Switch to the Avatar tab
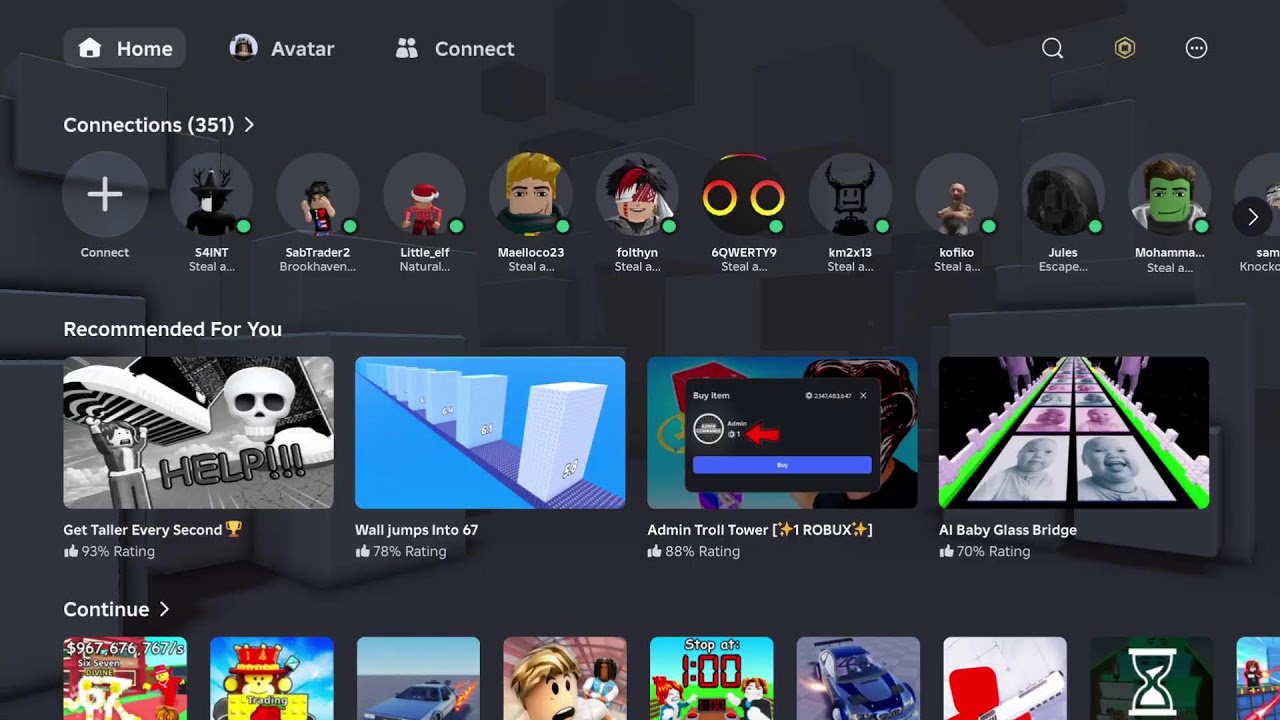1280x720 pixels. click(282, 48)
